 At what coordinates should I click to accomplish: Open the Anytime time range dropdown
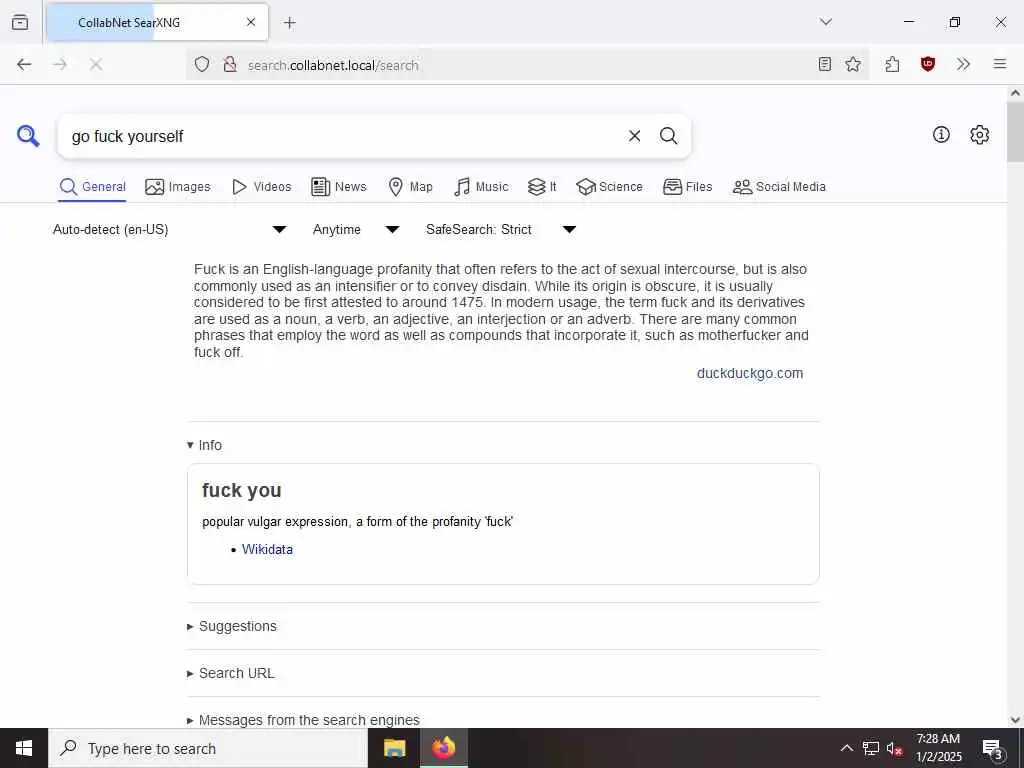[356, 229]
